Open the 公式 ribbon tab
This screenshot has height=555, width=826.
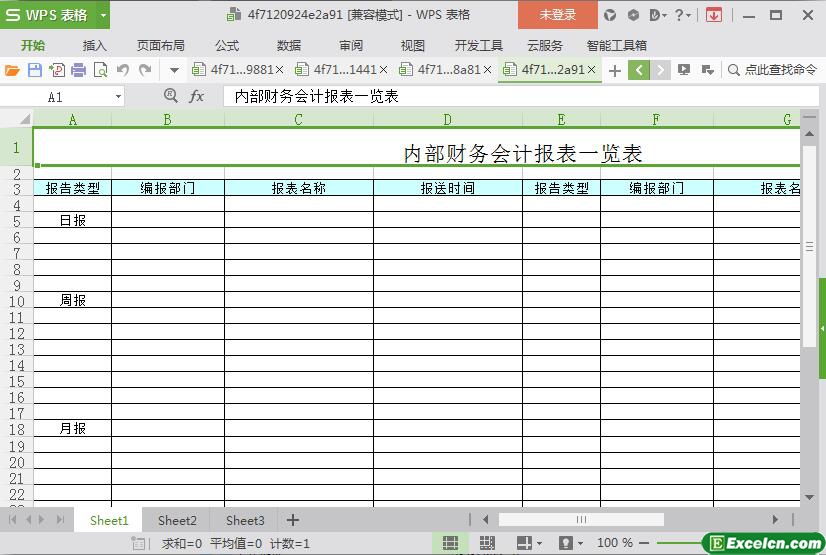point(227,46)
